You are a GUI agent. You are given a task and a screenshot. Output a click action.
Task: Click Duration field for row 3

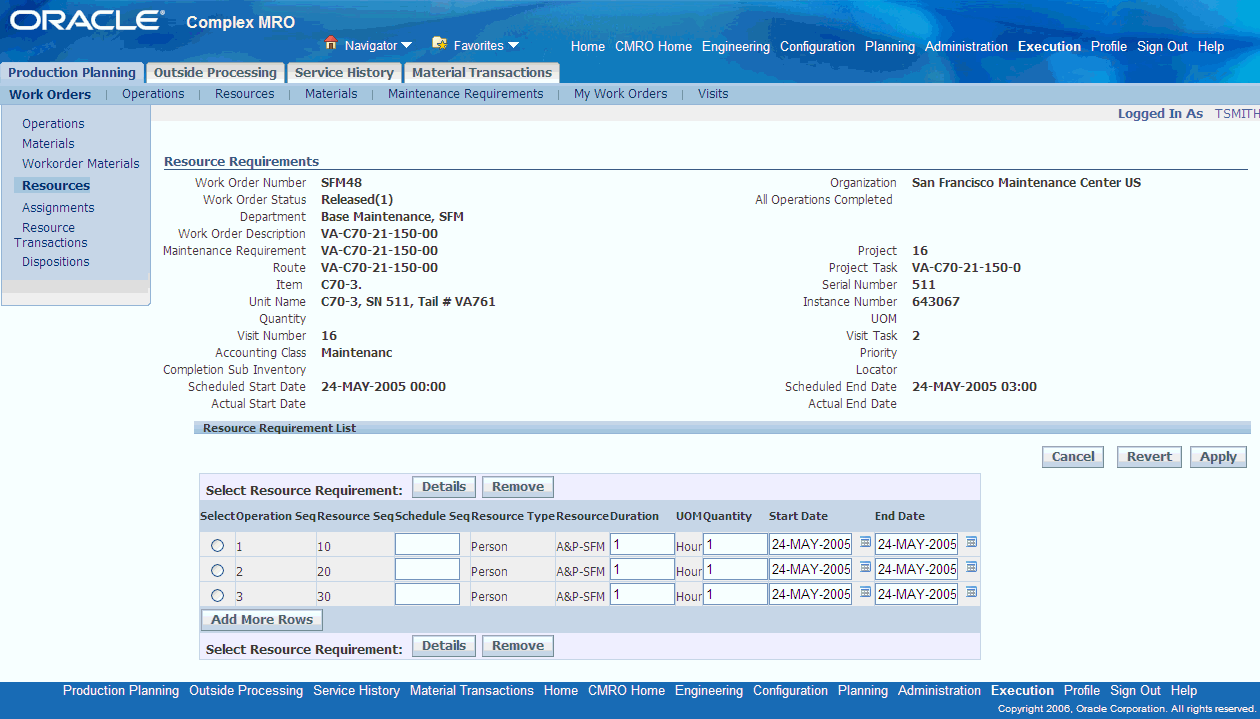(642, 594)
